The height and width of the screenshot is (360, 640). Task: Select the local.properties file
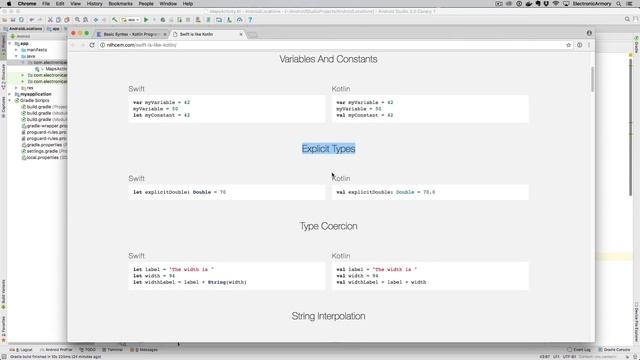[44, 158]
